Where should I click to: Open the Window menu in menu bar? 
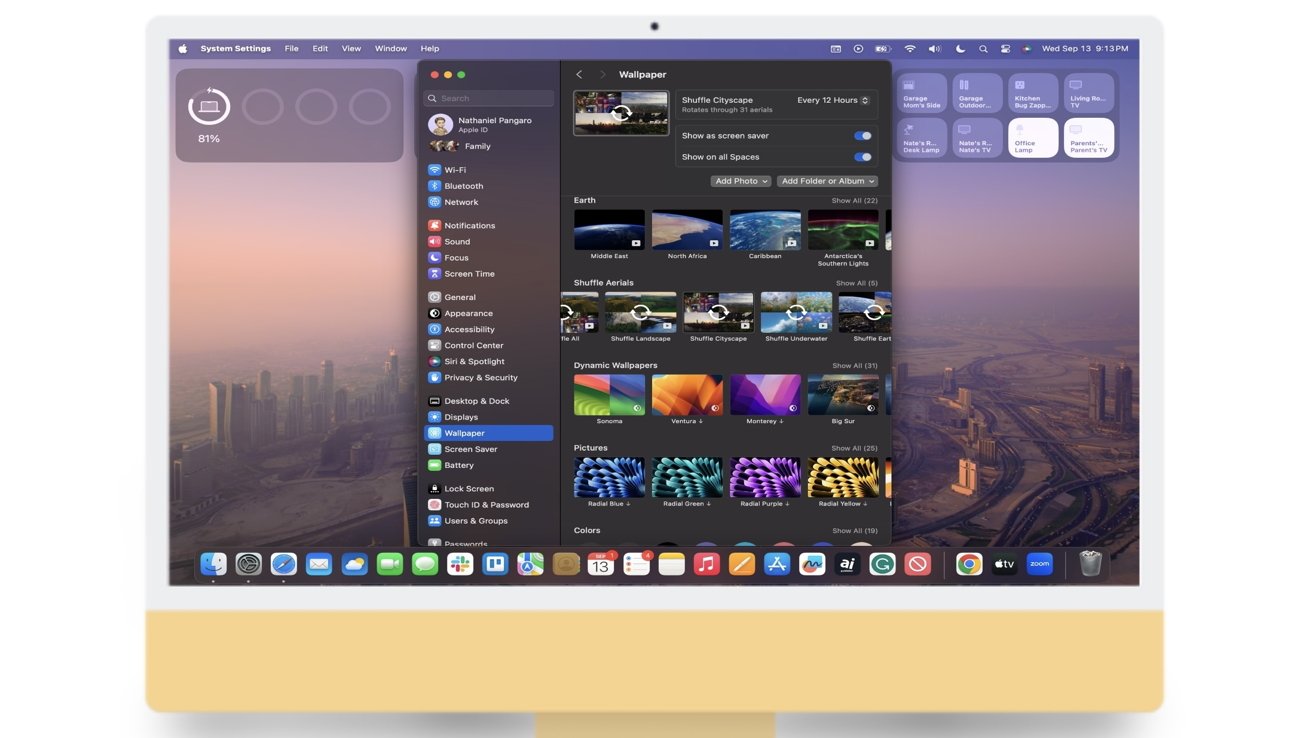(390, 49)
